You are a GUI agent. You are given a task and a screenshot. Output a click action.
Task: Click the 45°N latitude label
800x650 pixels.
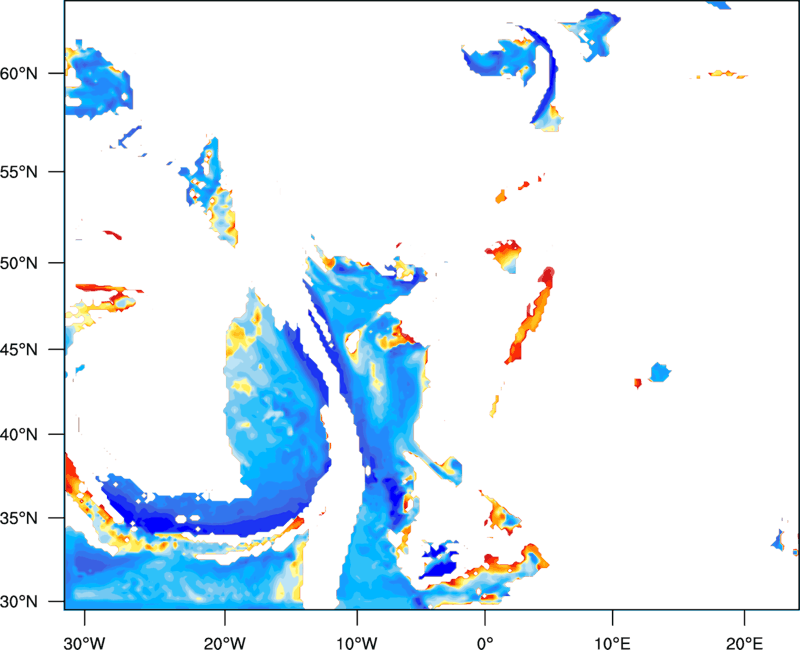click(19, 349)
